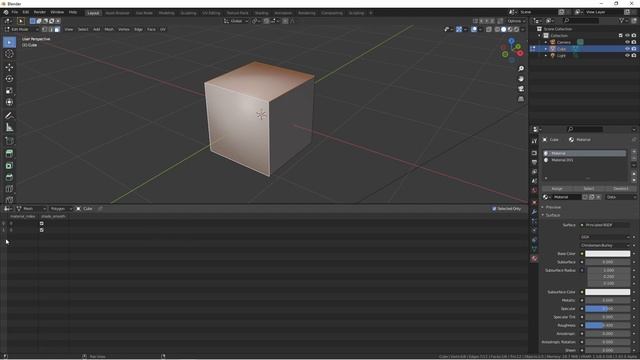Toggle X-ray display in viewport header
This screenshot has width=640, height=360.
coord(489,29)
